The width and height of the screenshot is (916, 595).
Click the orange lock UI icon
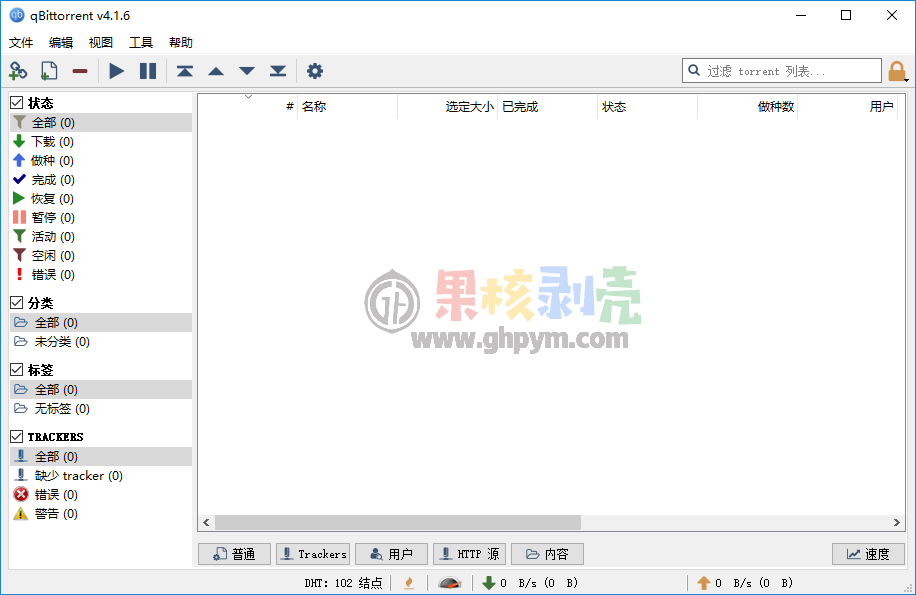pyautogui.click(x=897, y=71)
